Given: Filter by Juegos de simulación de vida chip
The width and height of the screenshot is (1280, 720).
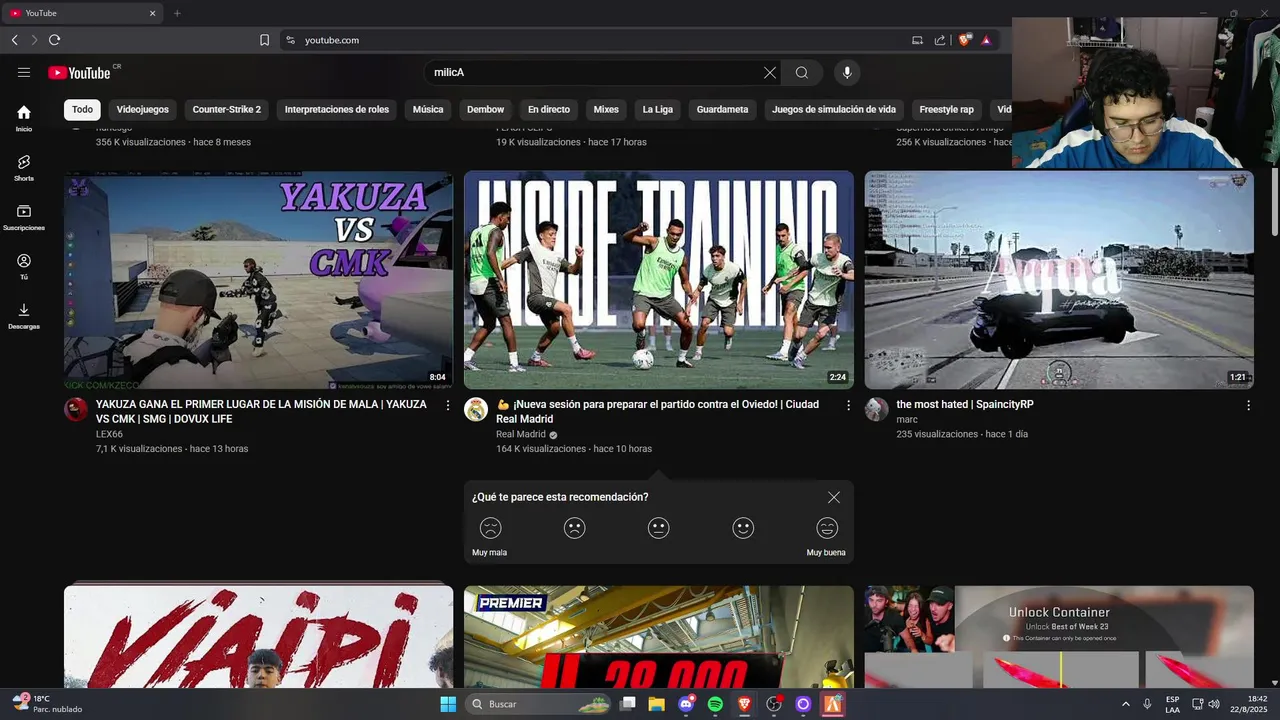Looking at the screenshot, I should 834,110.
